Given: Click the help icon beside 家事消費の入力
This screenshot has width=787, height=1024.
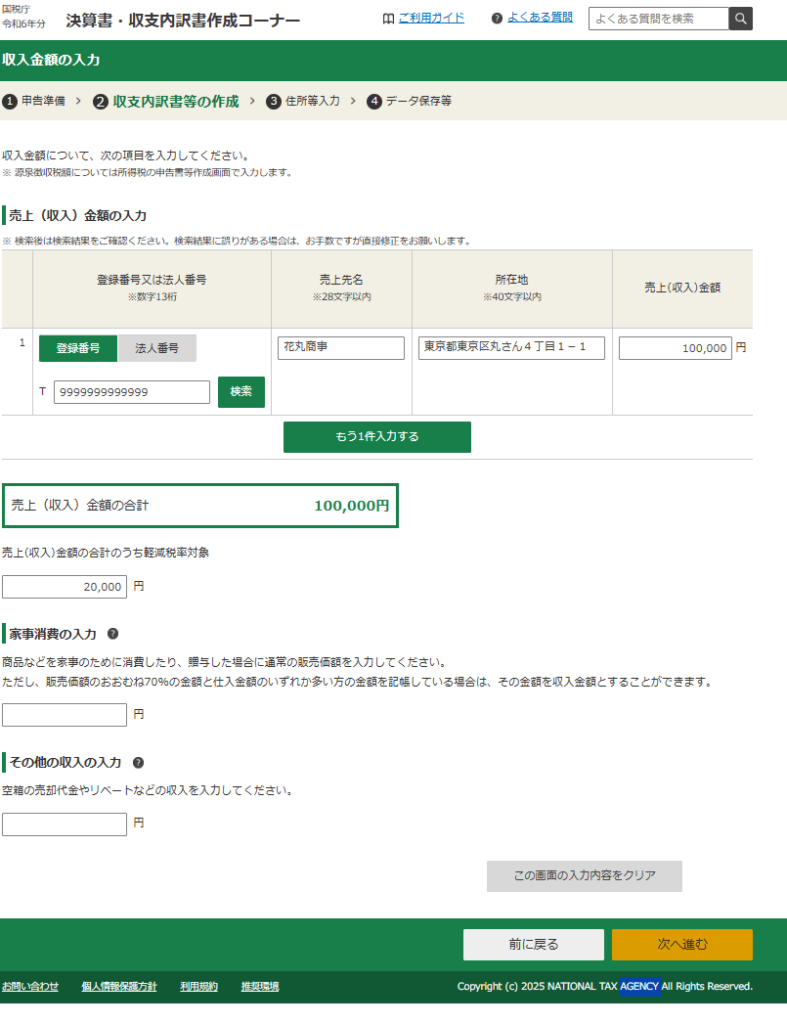Looking at the screenshot, I should click(x=113, y=634).
